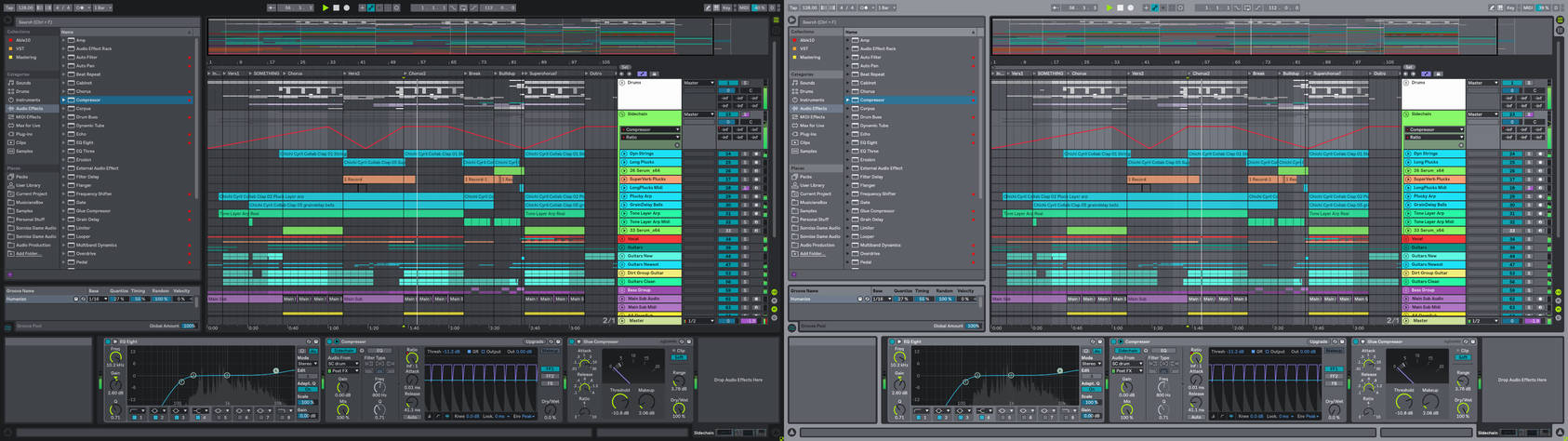
Task: Toggle Key map mode in left window
Action: [x=727, y=7]
